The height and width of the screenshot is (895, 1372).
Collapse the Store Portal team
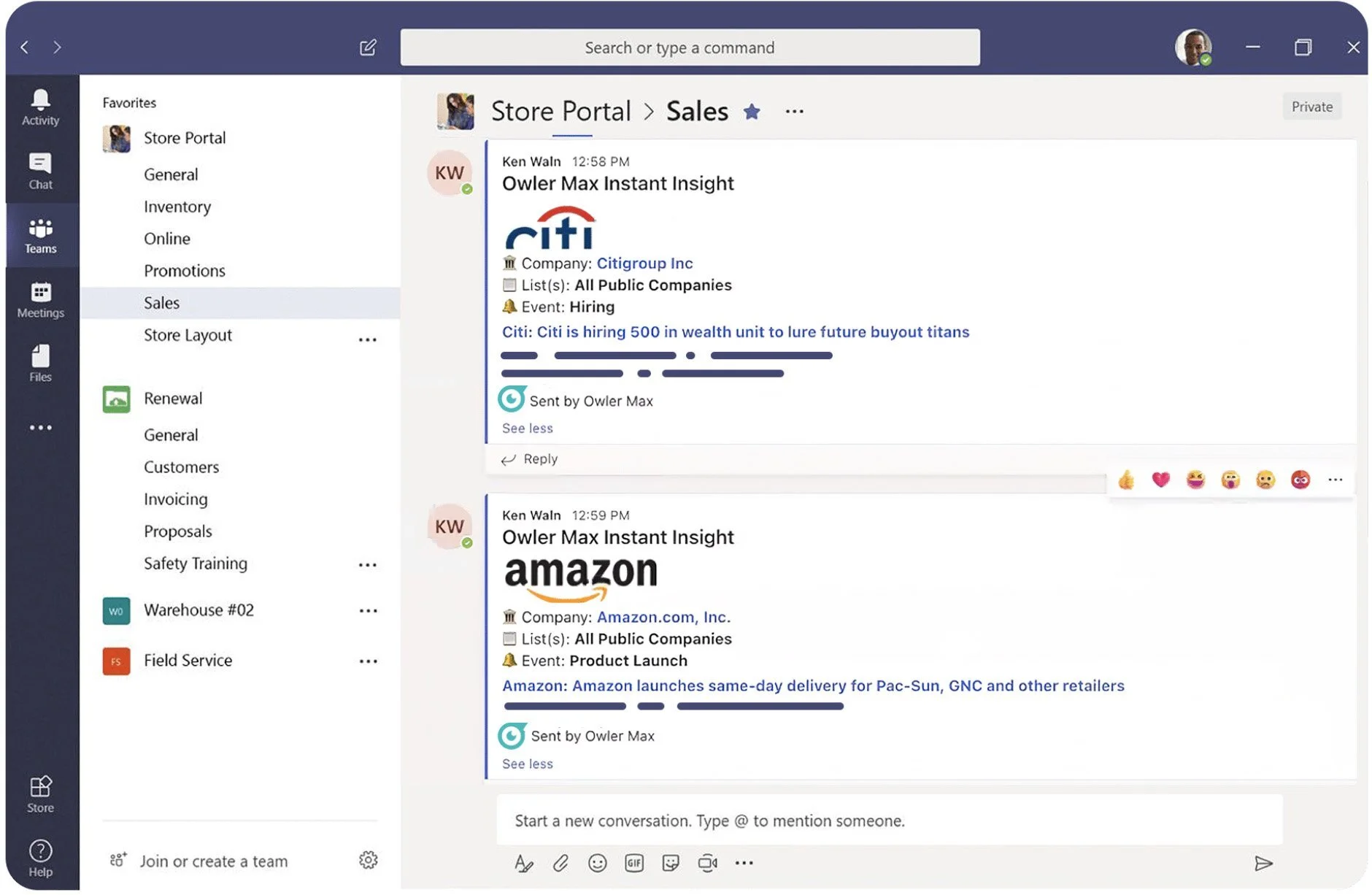tap(185, 138)
